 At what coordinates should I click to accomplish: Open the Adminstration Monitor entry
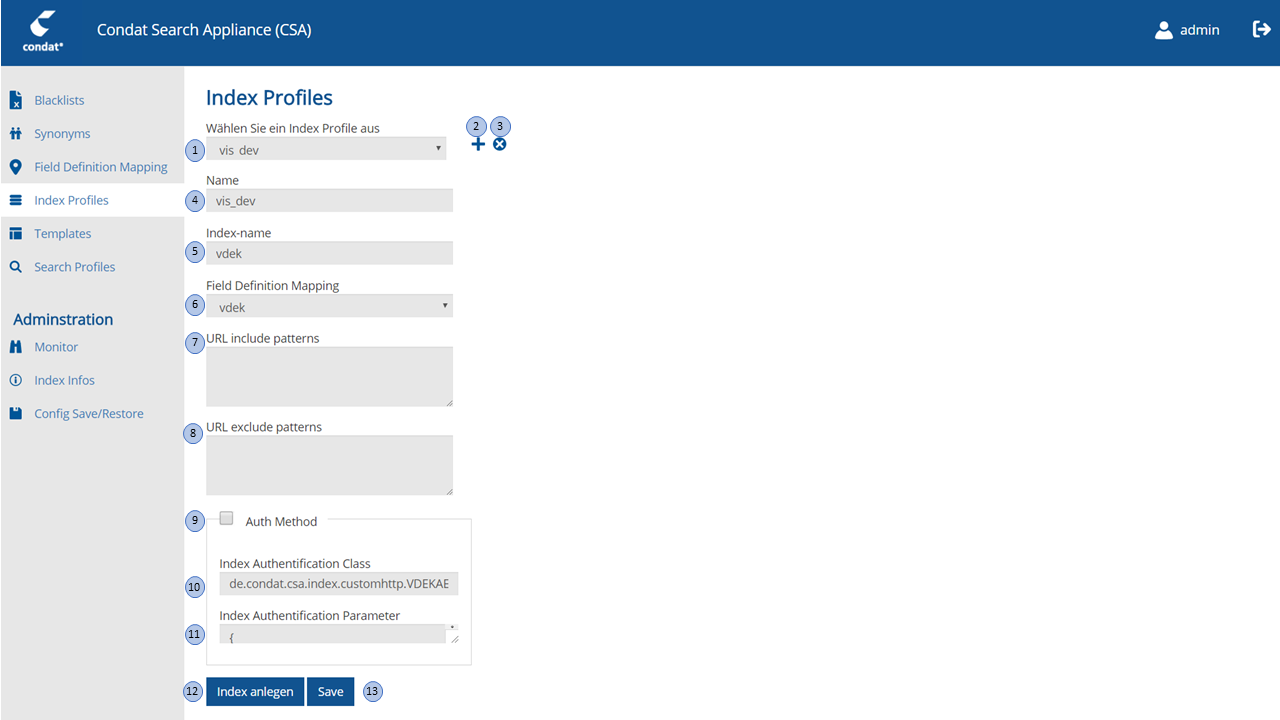(x=54, y=347)
